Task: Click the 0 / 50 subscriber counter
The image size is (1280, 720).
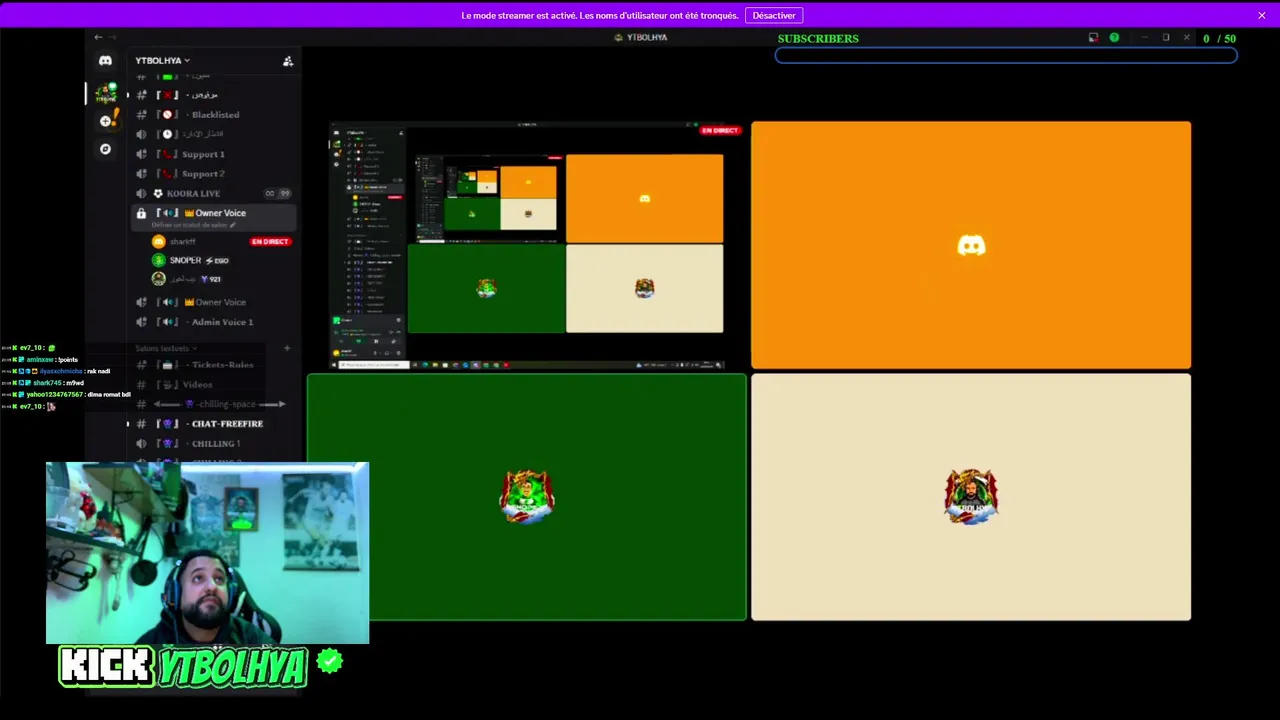Action: coord(1219,38)
